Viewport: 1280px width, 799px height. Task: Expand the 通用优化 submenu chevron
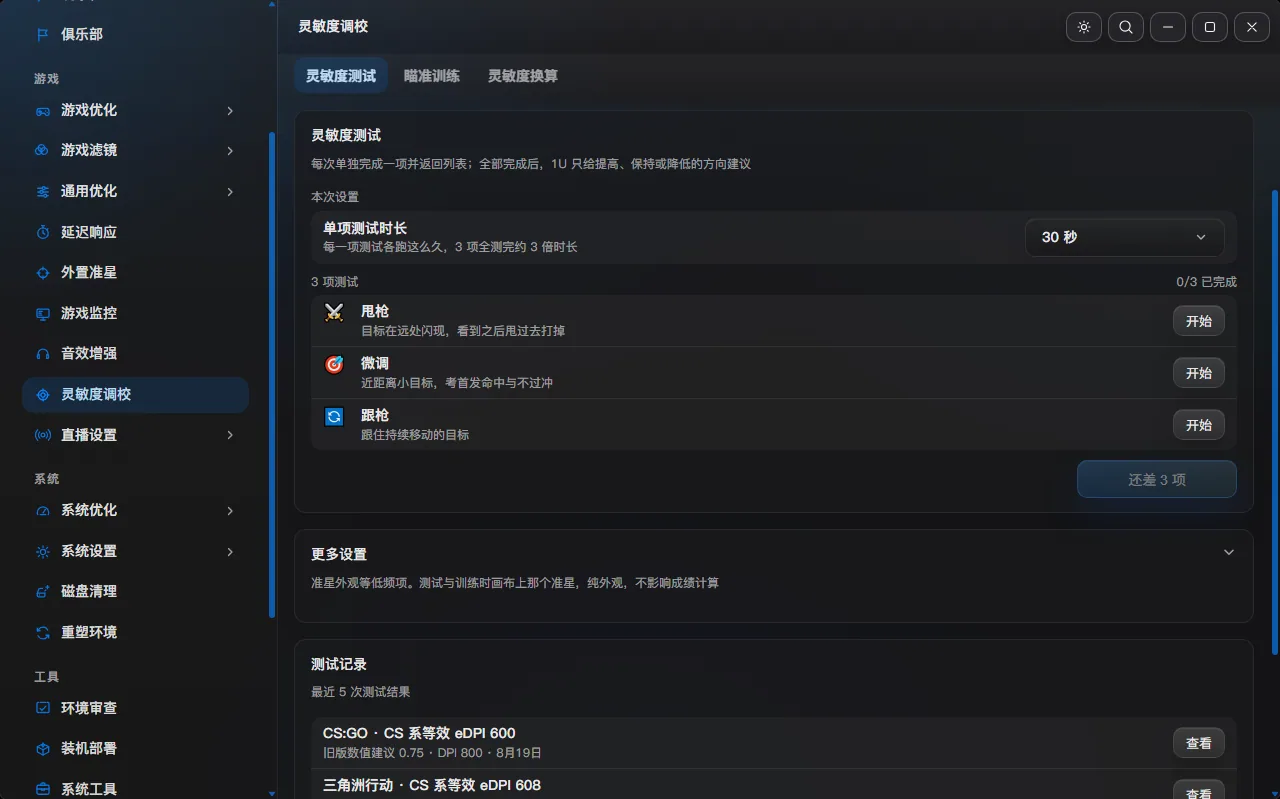[x=230, y=191]
